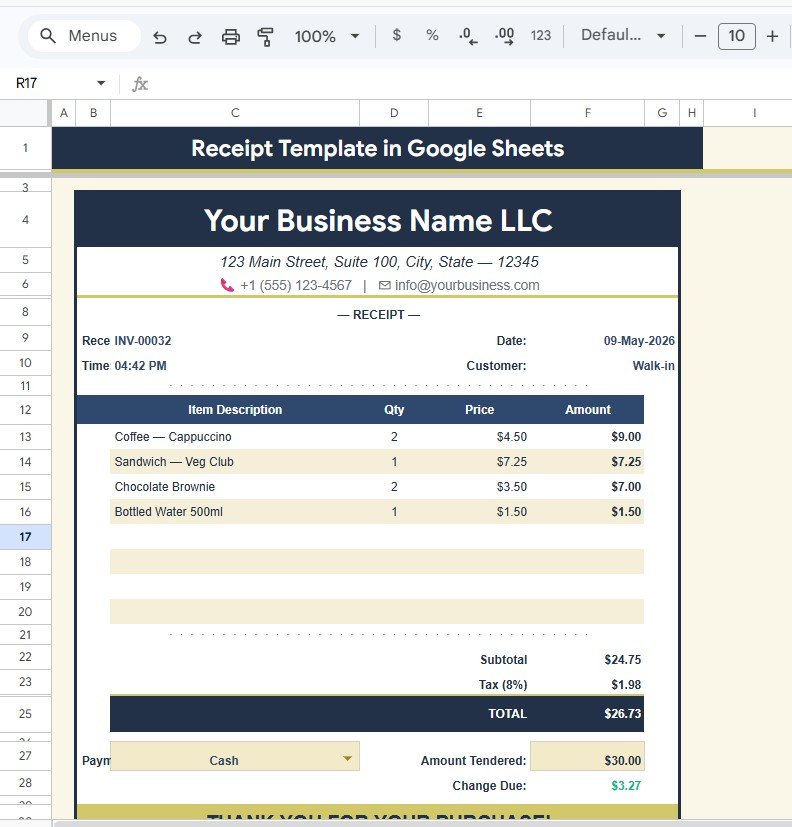Click the 'Receipt Template in Google Sheets' title
The width and height of the screenshot is (792, 827).
click(x=378, y=148)
